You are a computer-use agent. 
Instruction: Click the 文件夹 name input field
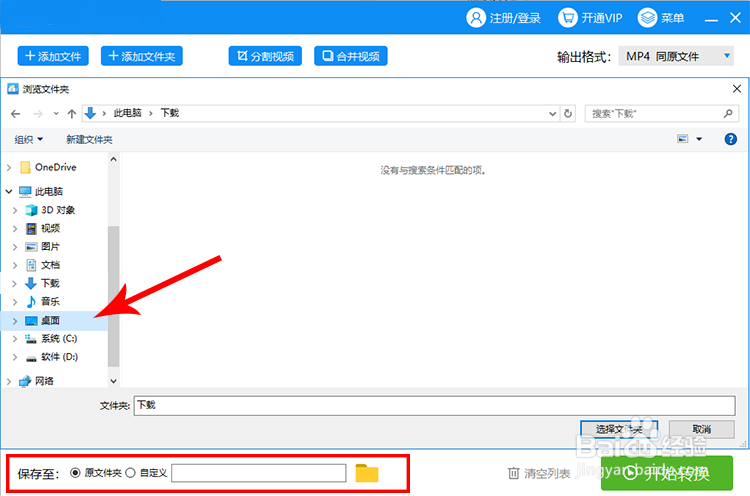[434, 406]
